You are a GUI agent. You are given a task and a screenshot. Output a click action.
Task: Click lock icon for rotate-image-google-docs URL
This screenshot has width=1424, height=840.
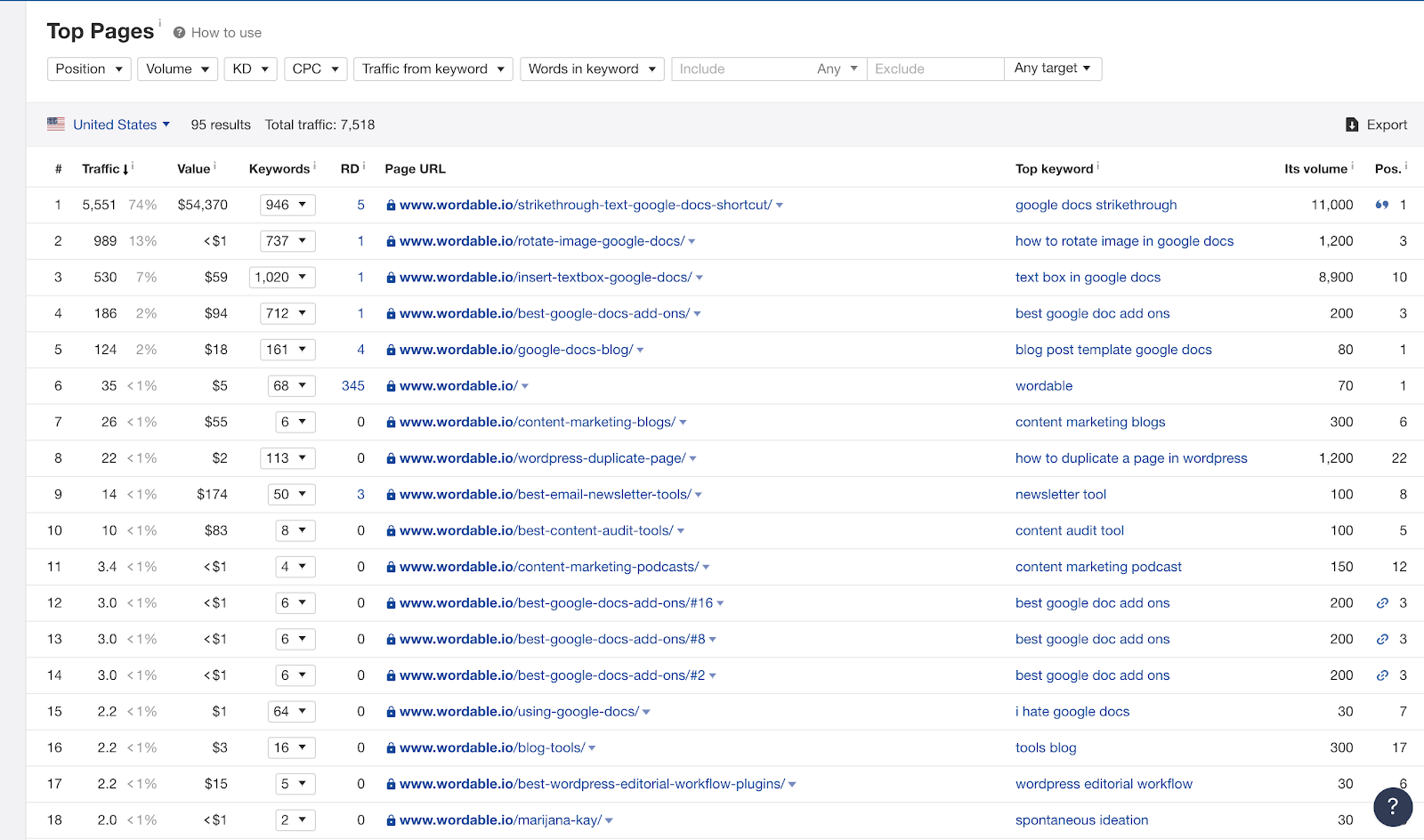pos(391,242)
